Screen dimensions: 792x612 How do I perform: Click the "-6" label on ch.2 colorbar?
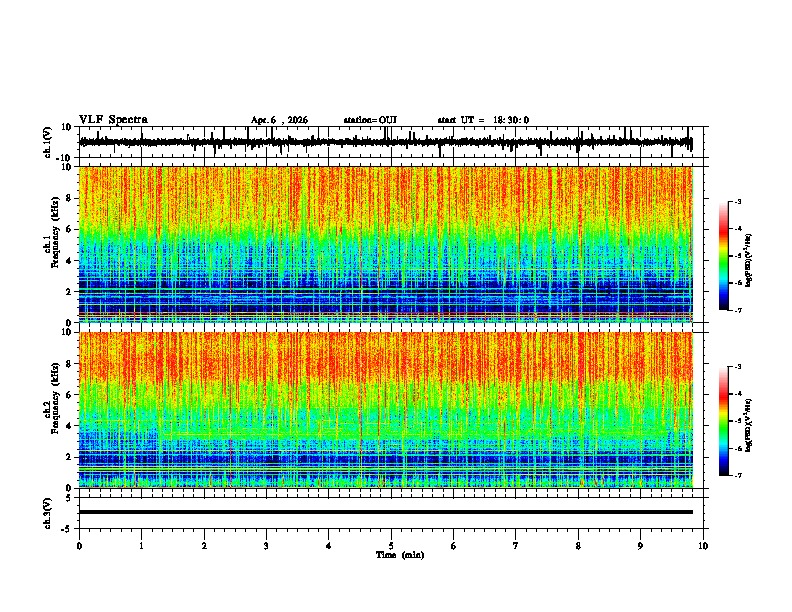738,448
